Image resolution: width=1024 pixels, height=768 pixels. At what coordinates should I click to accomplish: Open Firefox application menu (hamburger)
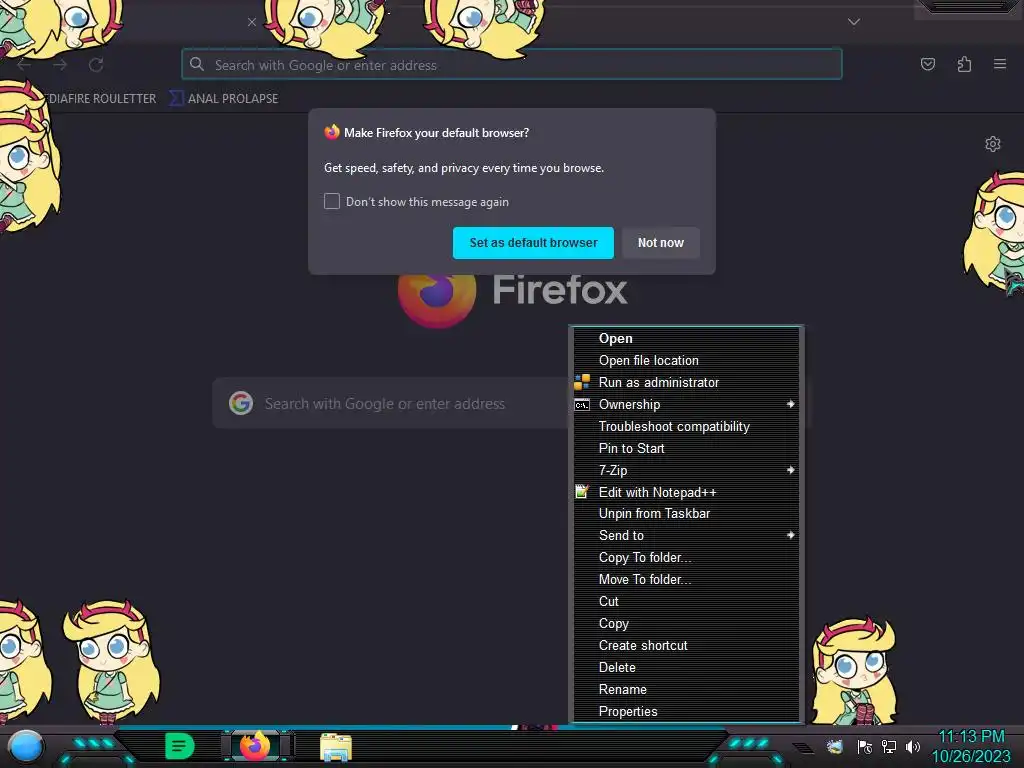(x=1000, y=64)
